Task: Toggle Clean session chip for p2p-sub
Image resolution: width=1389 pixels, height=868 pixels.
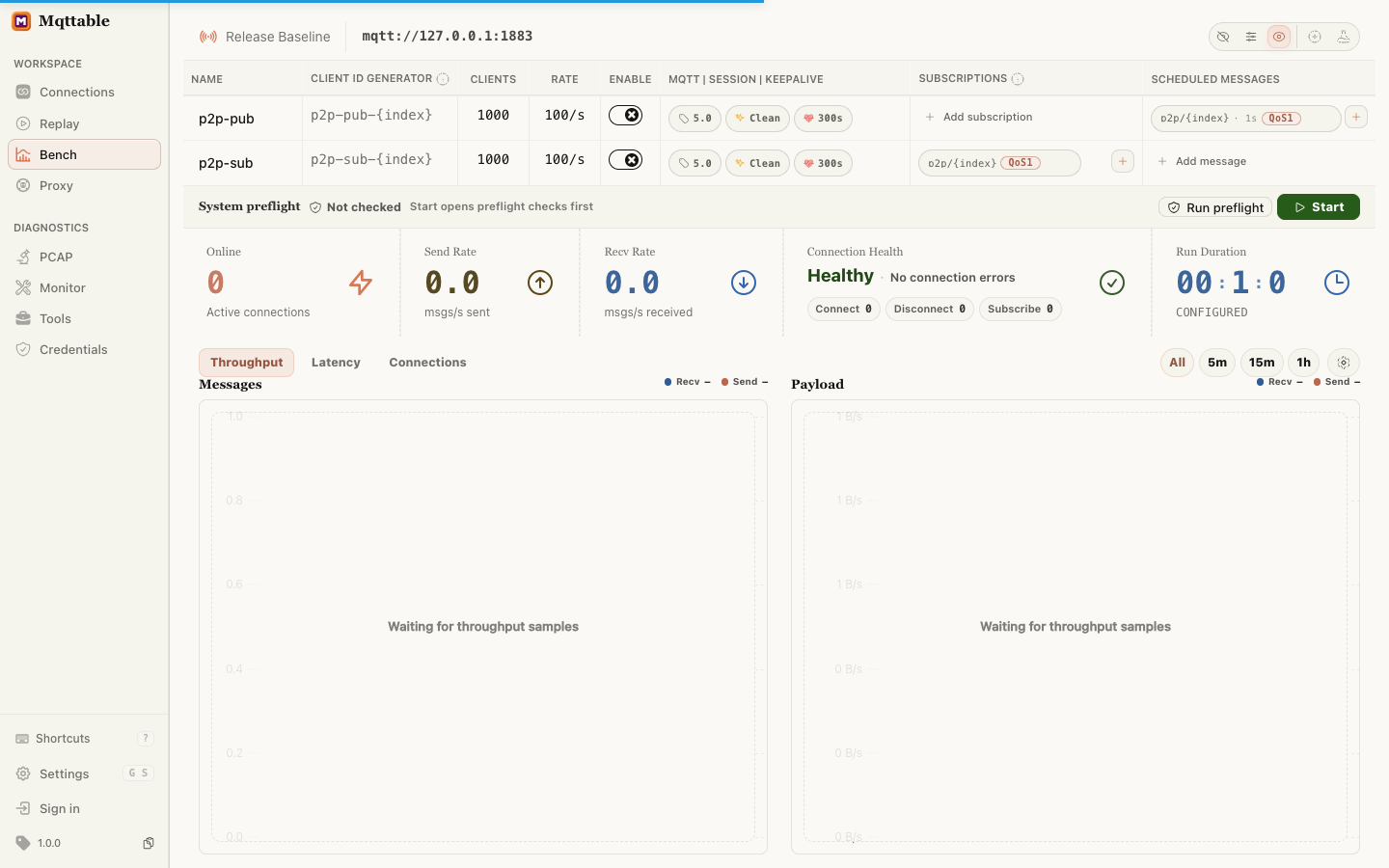Action: [x=758, y=163]
